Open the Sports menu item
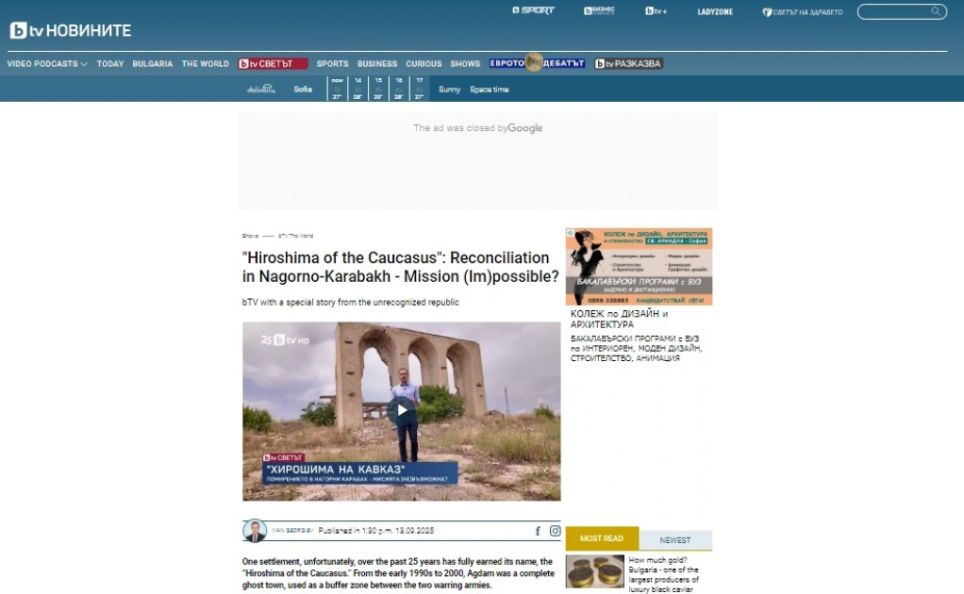Viewport: 964px width, 594px height. point(332,64)
